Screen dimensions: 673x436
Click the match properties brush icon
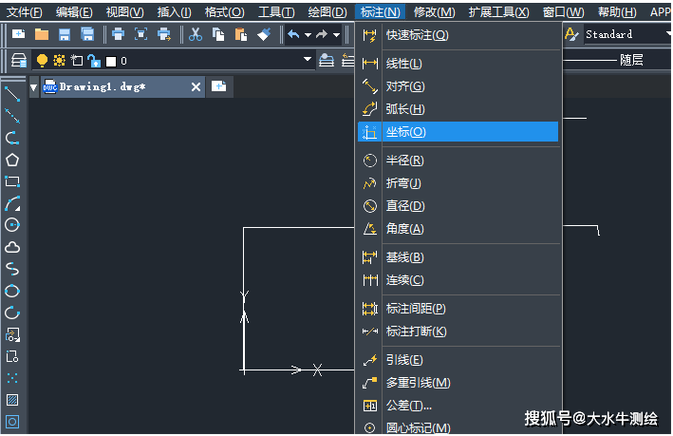(264, 34)
